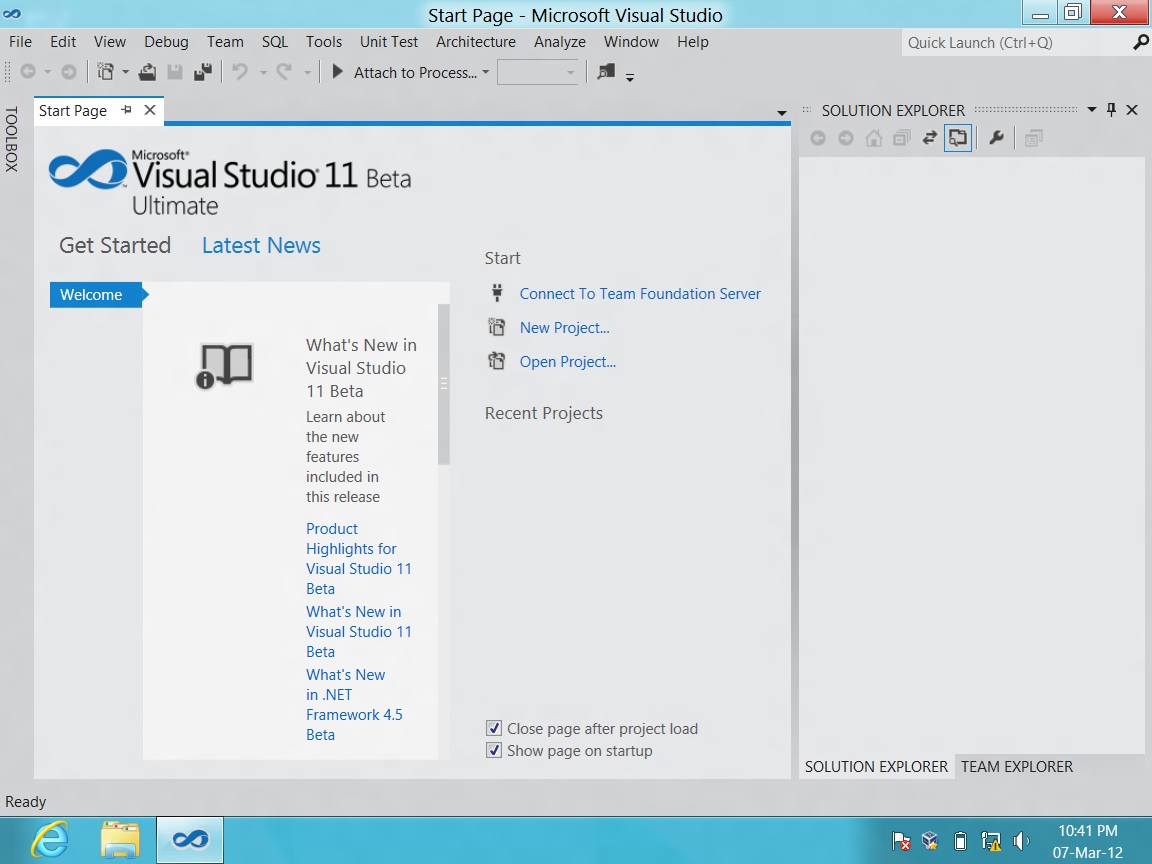Open the Redo history dropdown arrow
Image resolution: width=1152 pixels, height=864 pixels.
pos(307,72)
